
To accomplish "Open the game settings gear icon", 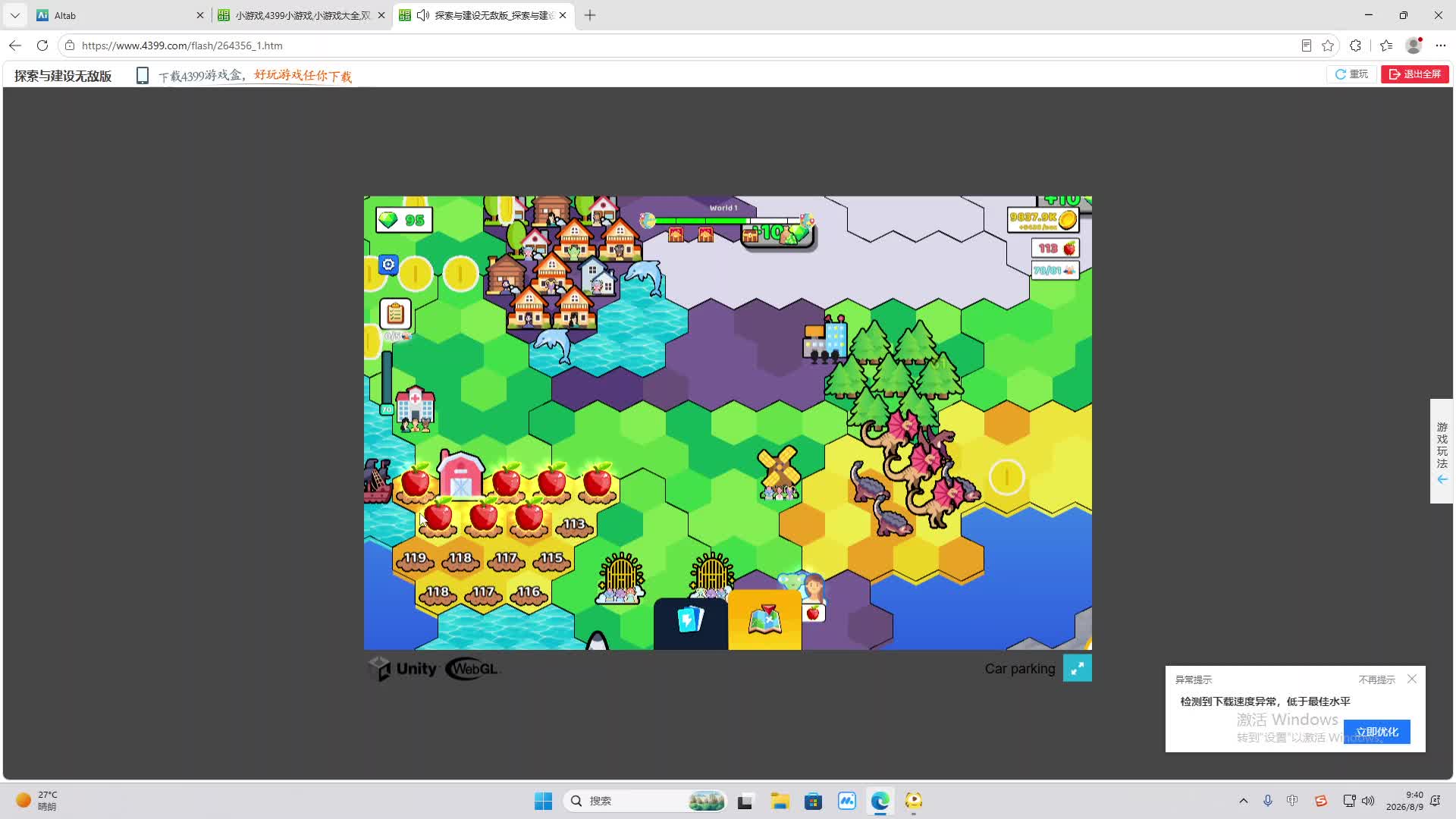I will pyautogui.click(x=388, y=265).
